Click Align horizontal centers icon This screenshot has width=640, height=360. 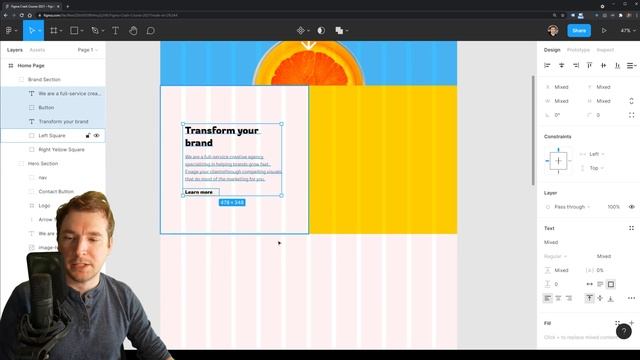(562, 65)
